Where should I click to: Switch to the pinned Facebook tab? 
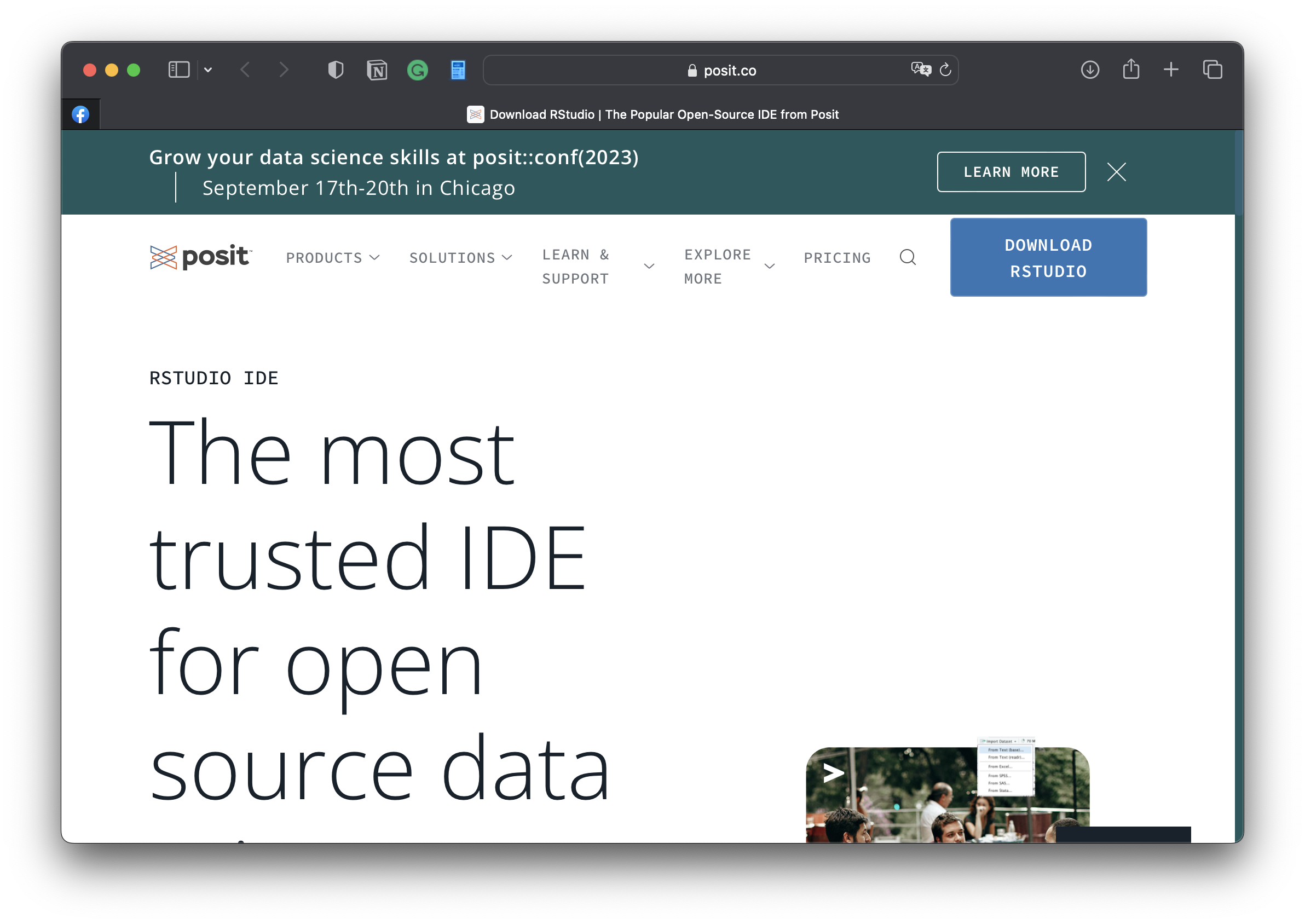80,114
